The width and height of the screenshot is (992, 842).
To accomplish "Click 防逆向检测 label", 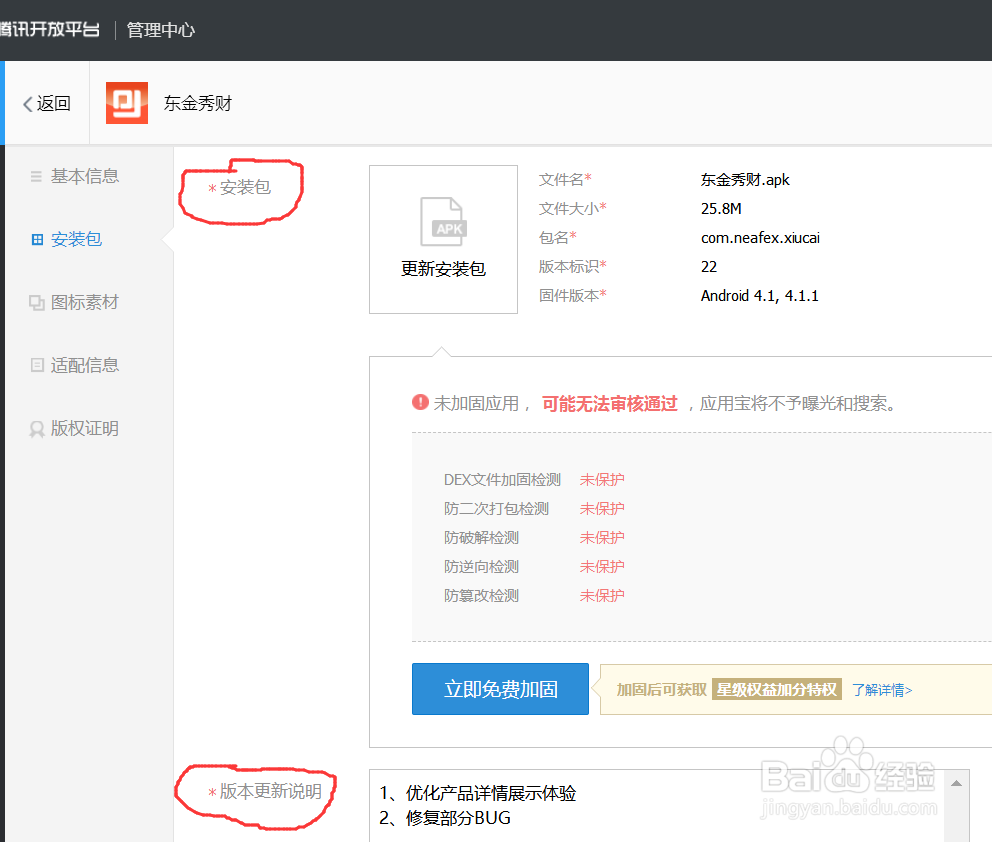I will coord(481,567).
